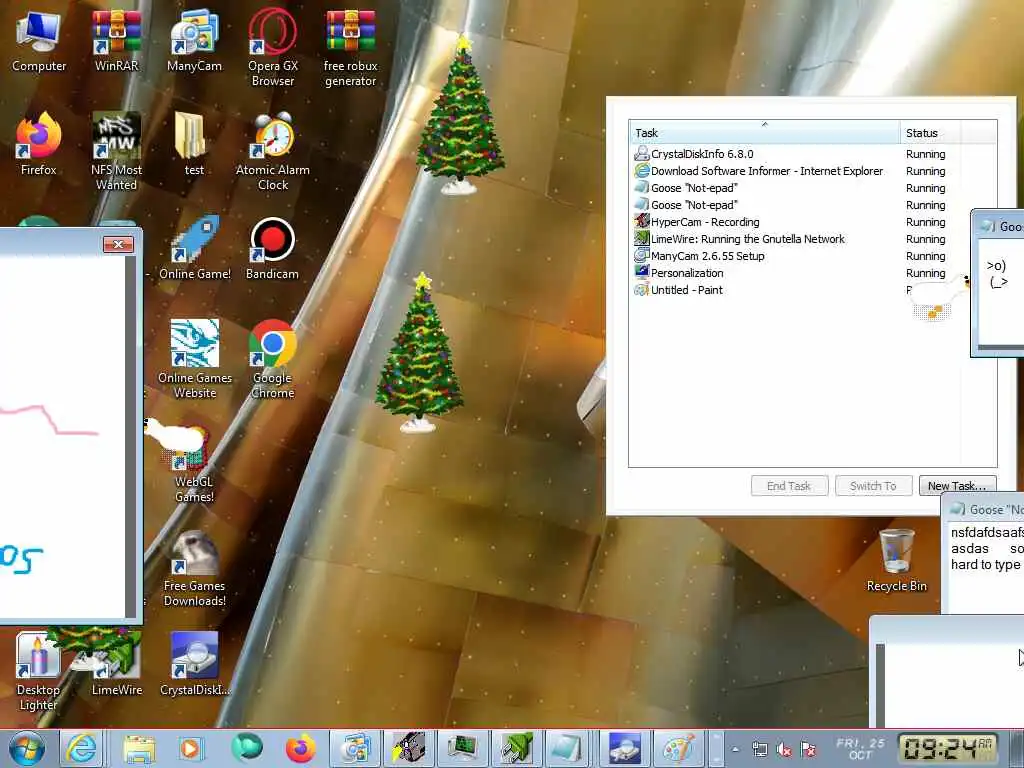Image resolution: width=1024 pixels, height=768 pixels.
Task: Click the Switch To button
Action: coord(873,486)
